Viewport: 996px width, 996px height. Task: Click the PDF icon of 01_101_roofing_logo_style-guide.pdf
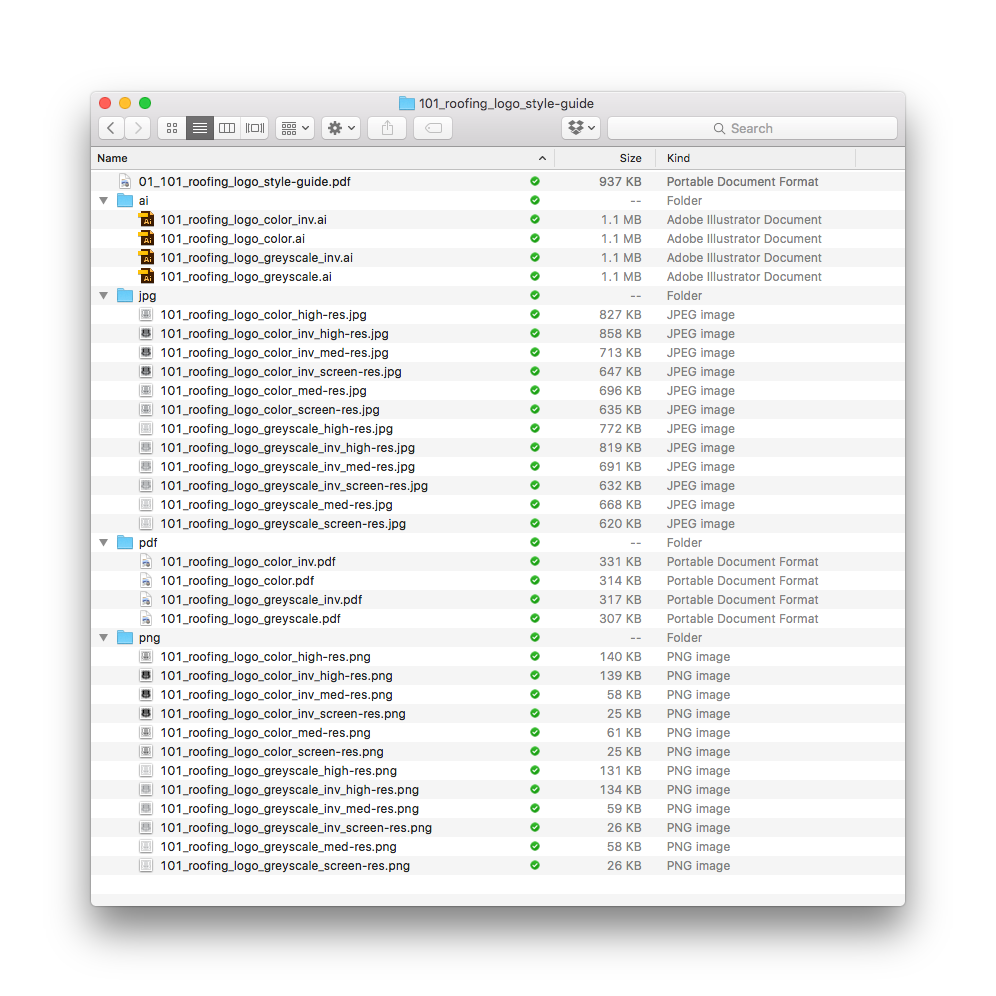coord(125,182)
